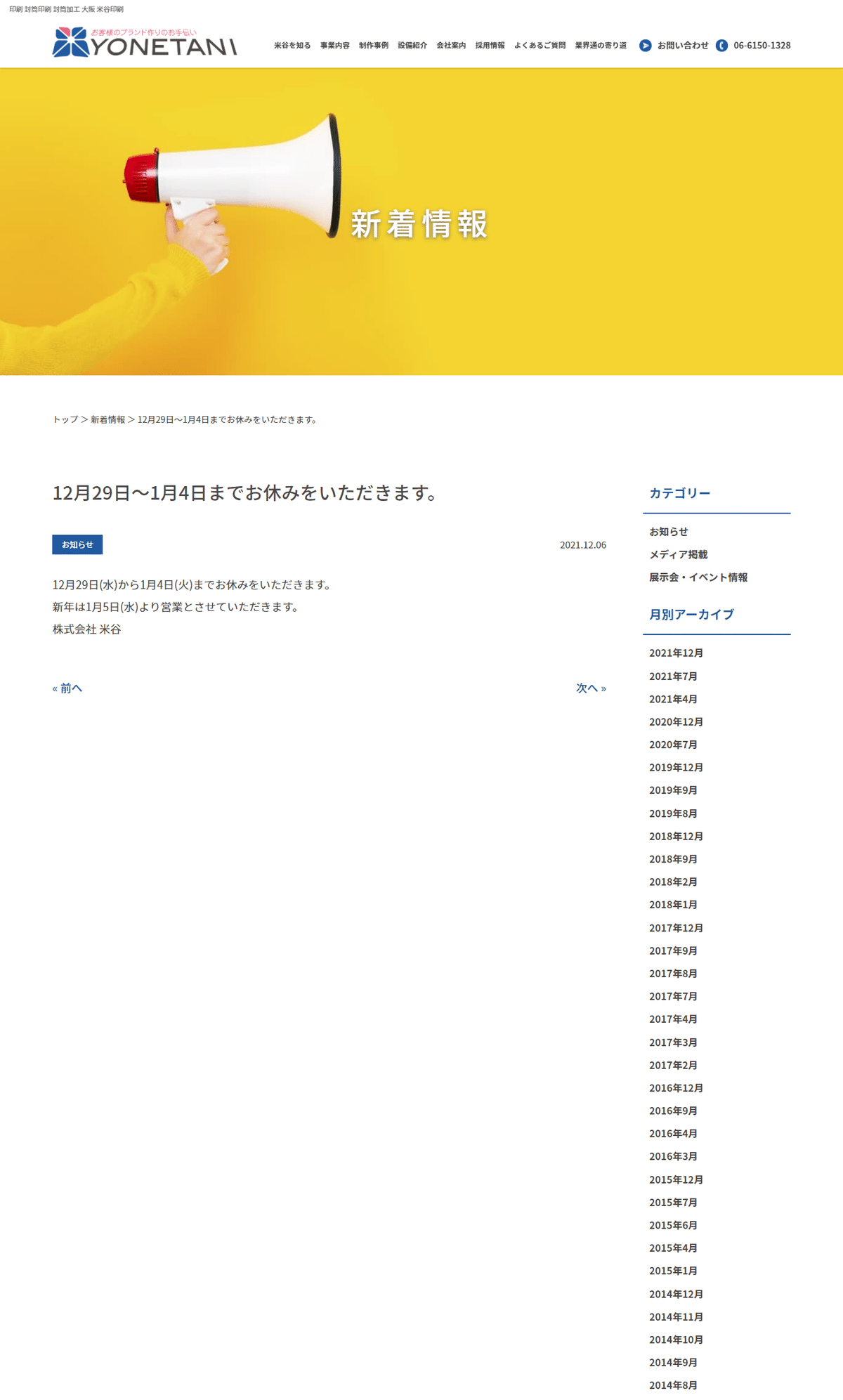Screen dimensions: 843x1400
Task: Open the 2016年4月 archive
Action: click(673, 1134)
